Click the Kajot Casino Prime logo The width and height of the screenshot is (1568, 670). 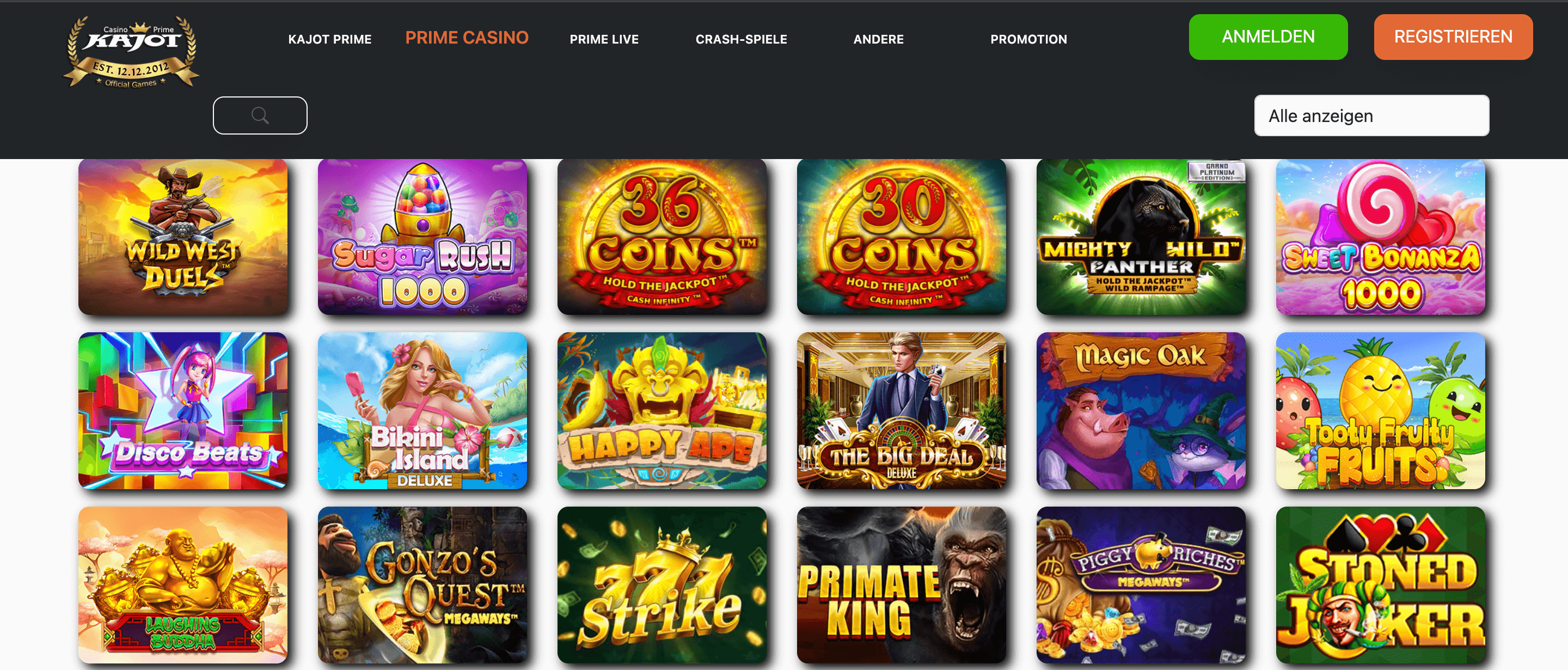131,52
